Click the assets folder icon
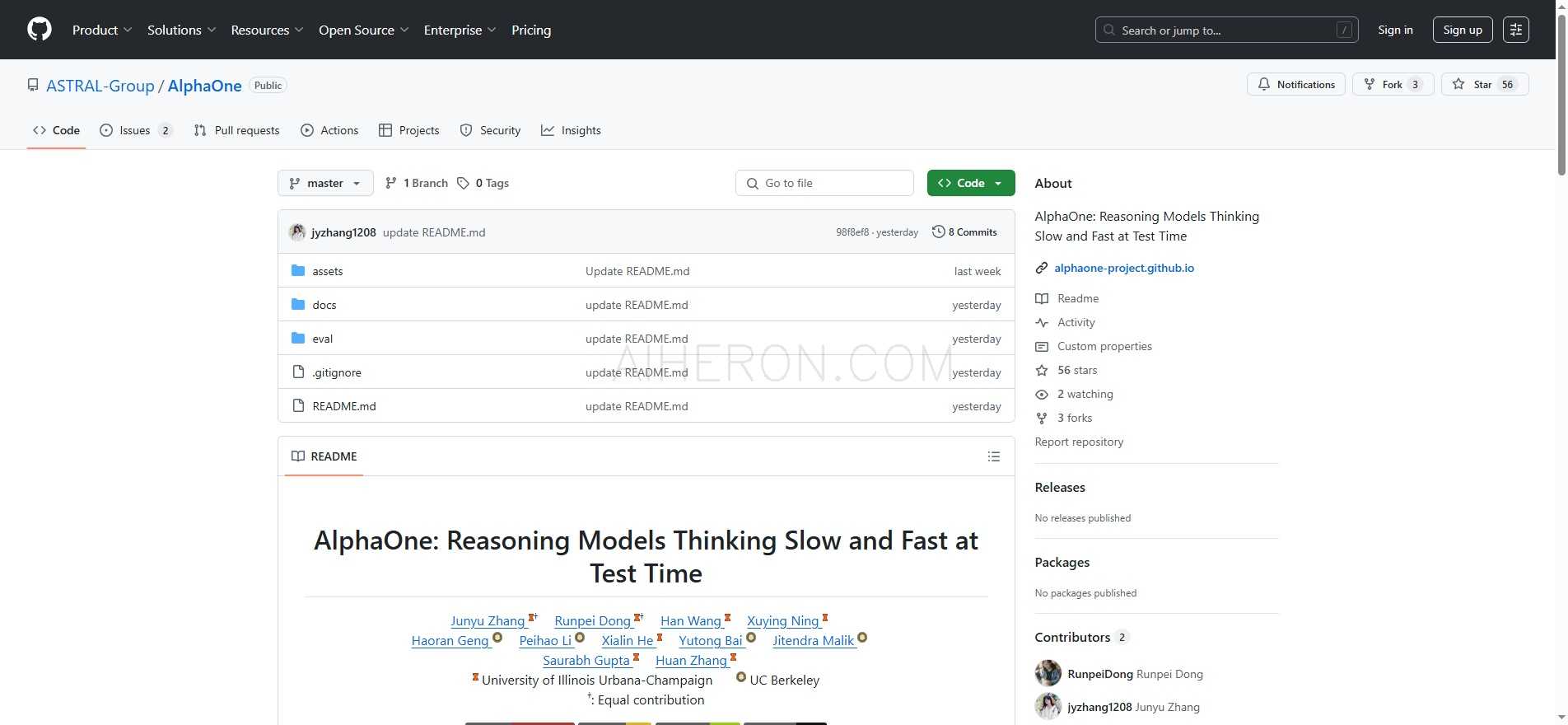Screen dimensions: 1568x725 298,270
